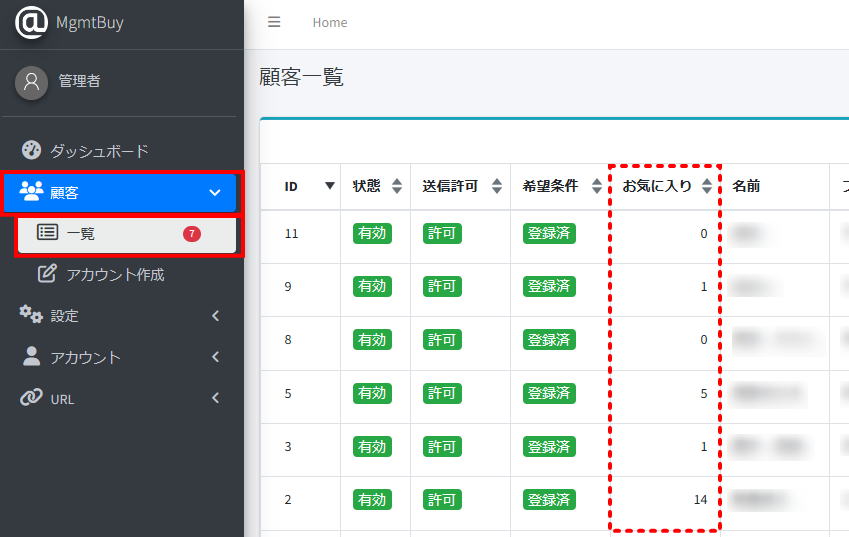Click the 管理者 user avatar icon

pos(31,83)
